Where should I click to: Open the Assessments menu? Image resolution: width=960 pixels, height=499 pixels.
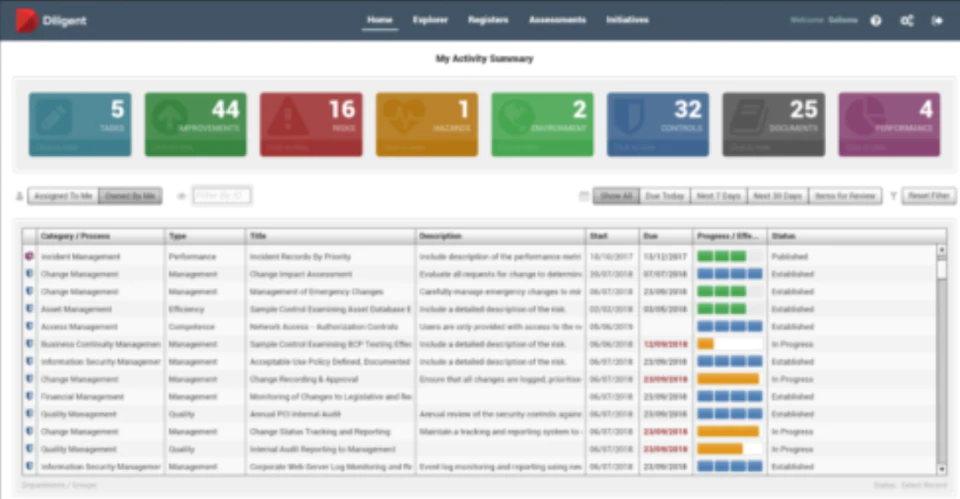(x=557, y=20)
